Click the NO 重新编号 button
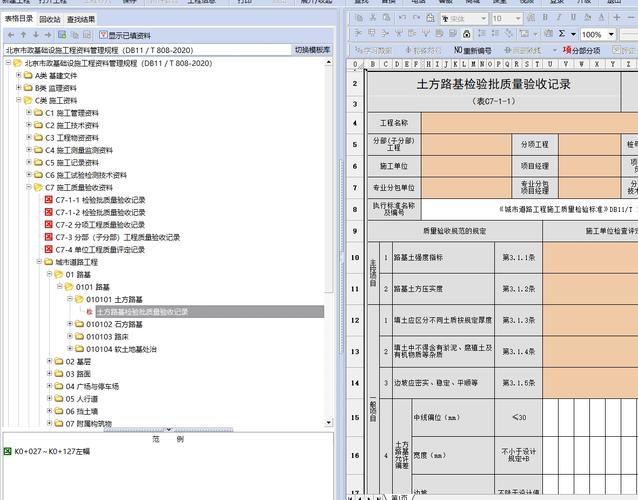Image resolution: width=638 pixels, height=500 pixels. click(x=472, y=50)
